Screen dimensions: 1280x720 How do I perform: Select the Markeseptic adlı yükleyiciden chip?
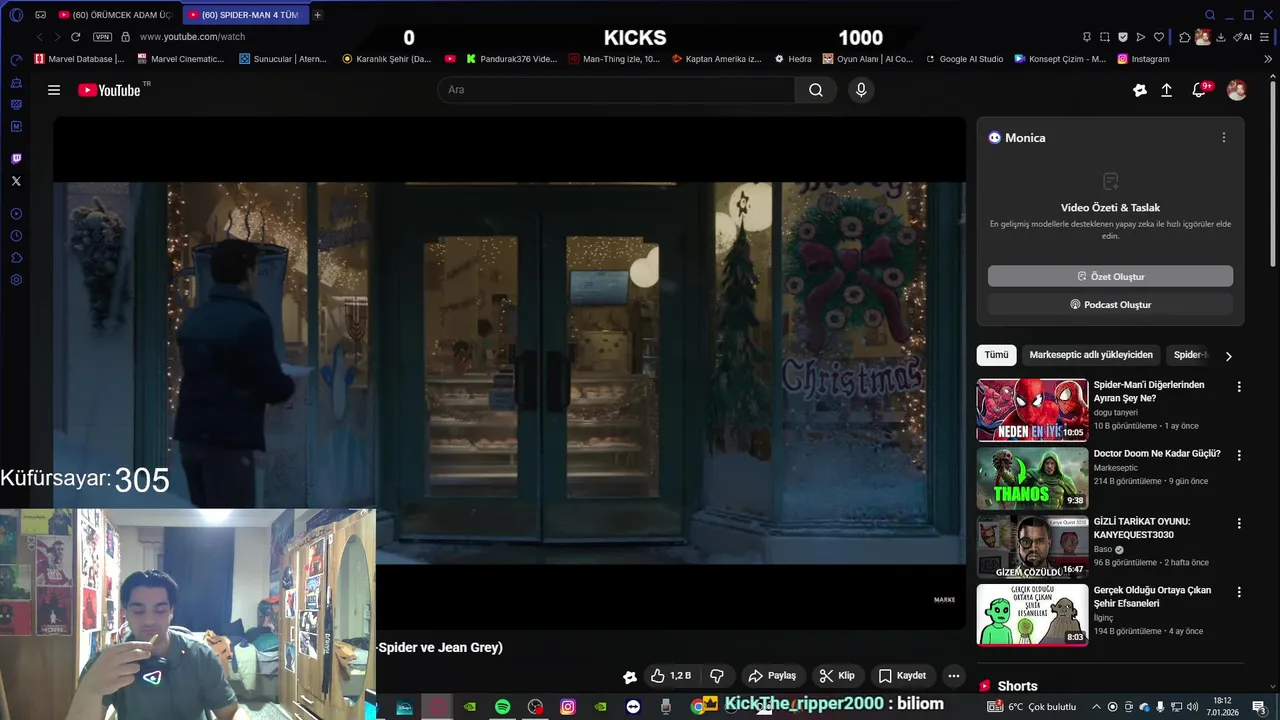[1091, 355]
